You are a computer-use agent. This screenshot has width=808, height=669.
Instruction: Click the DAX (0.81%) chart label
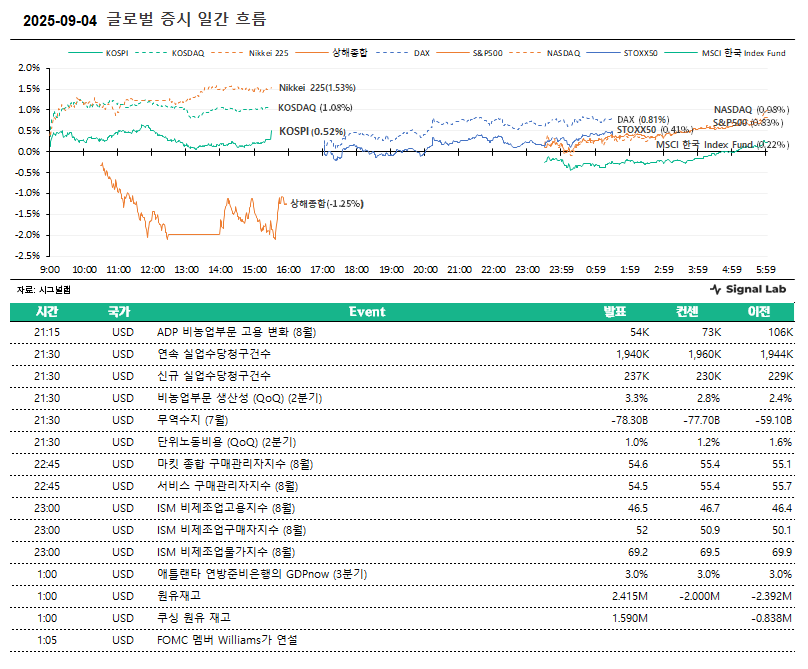pyautogui.click(x=643, y=120)
